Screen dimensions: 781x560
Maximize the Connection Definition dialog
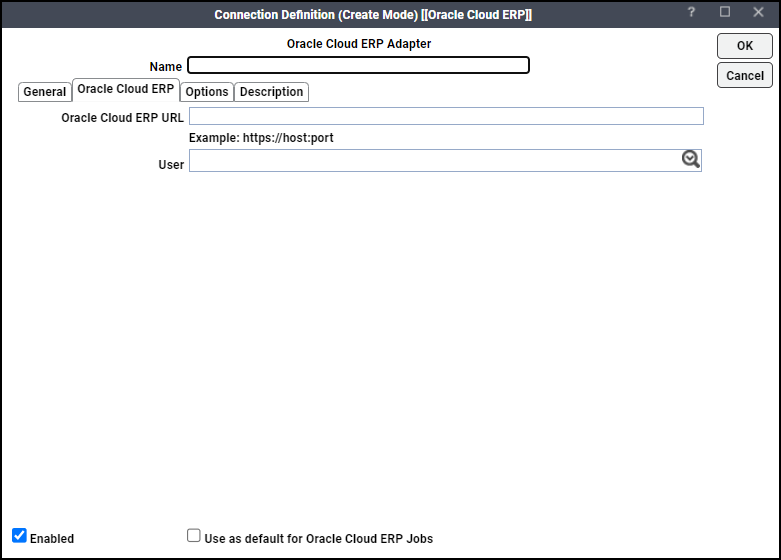[725, 12]
